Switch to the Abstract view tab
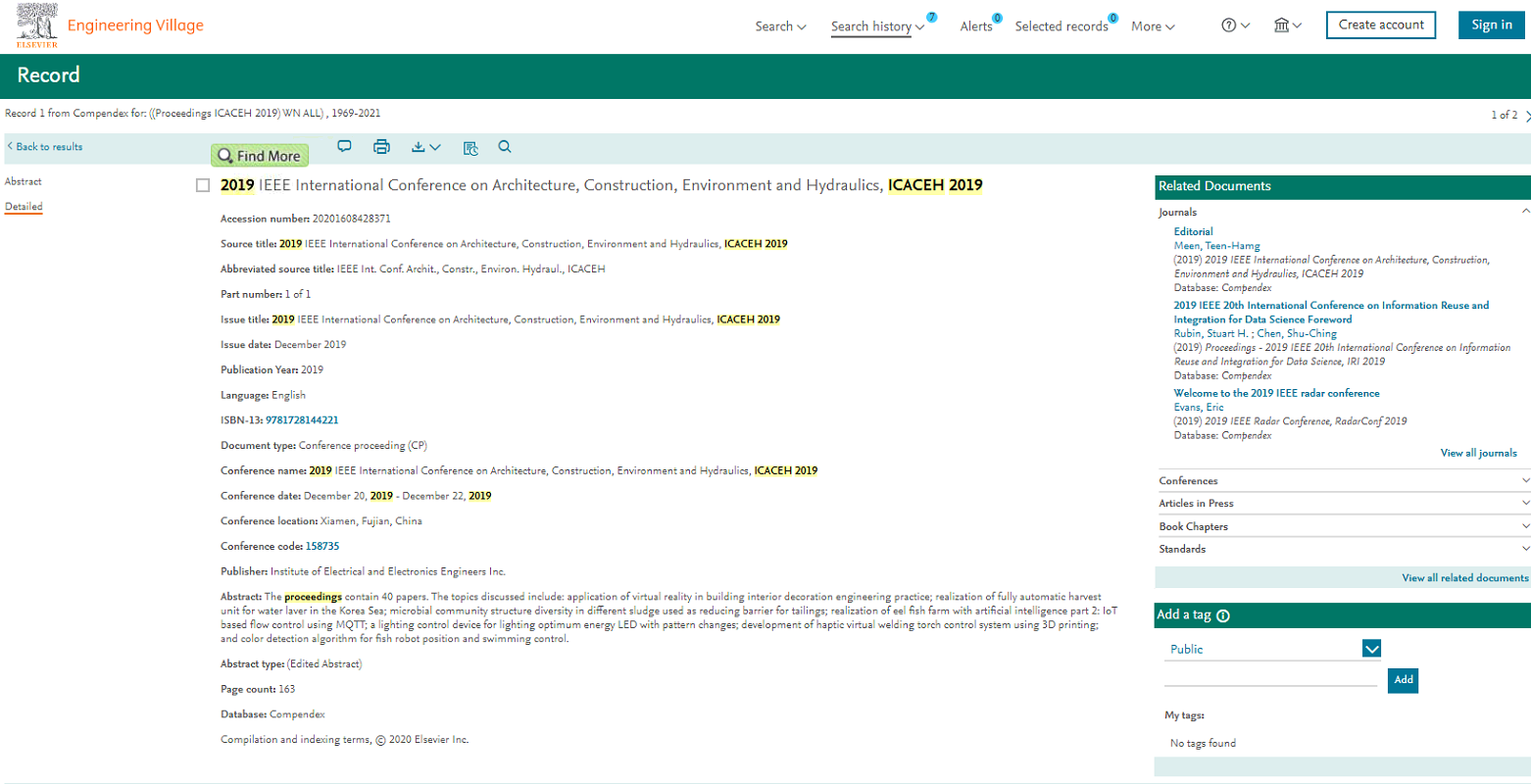Image resolution: width=1531 pixels, height=784 pixels. click(24, 181)
